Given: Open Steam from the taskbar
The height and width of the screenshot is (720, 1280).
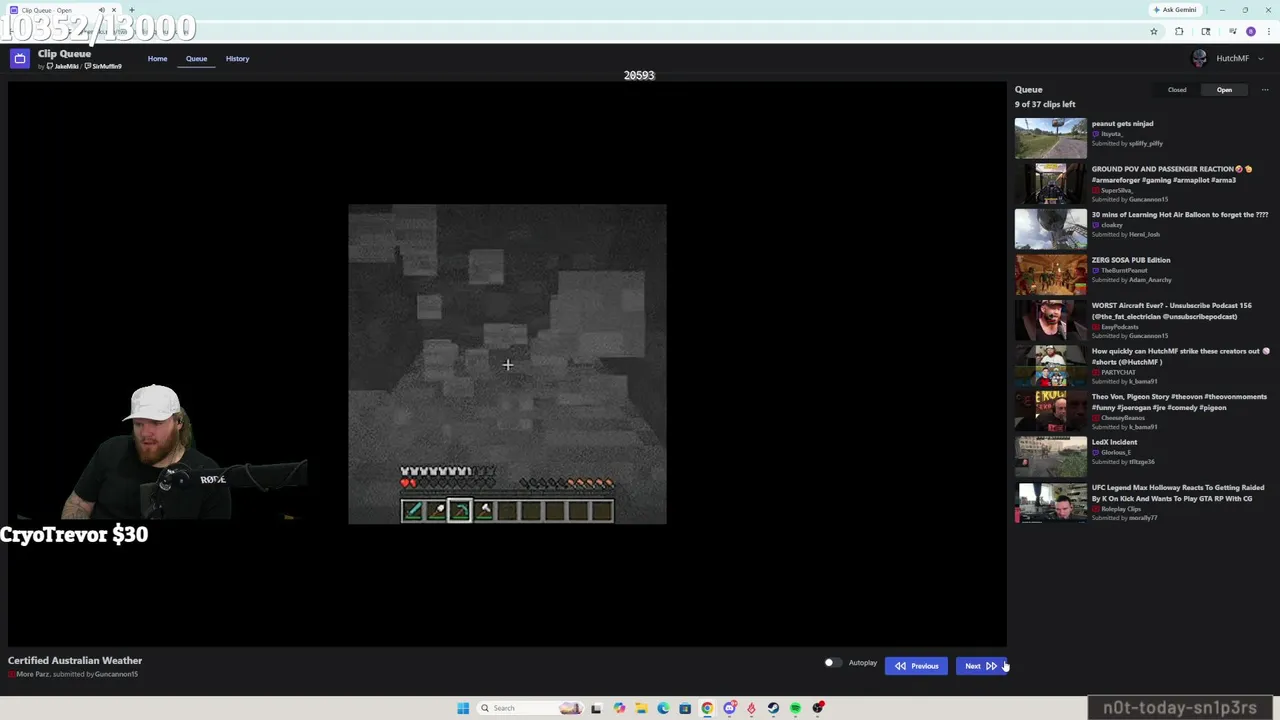Looking at the screenshot, I should pyautogui.click(x=773, y=708).
